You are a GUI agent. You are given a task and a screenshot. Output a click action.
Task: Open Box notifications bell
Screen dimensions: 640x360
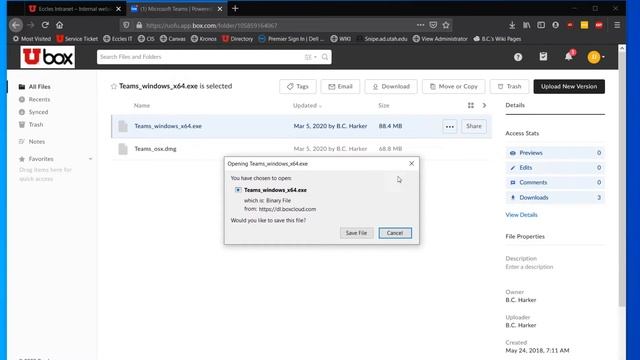(x=569, y=57)
